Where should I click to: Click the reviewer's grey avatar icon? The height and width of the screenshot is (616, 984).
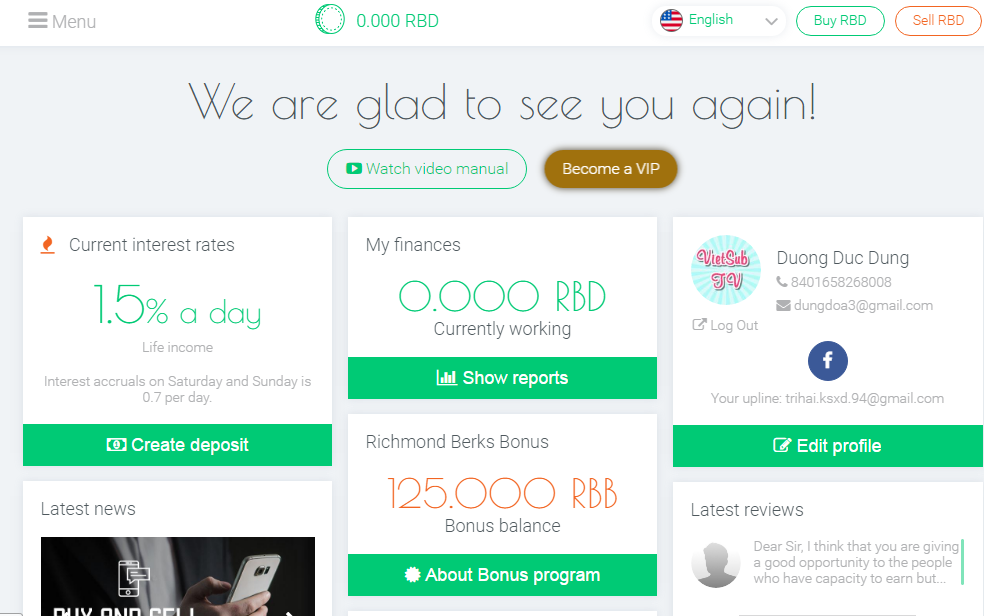pyautogui.click(x=716, y=564)
